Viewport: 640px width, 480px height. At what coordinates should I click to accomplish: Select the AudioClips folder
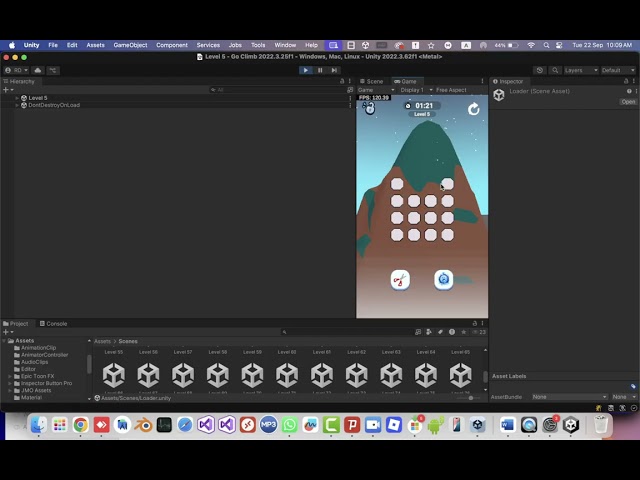point(34,362)
